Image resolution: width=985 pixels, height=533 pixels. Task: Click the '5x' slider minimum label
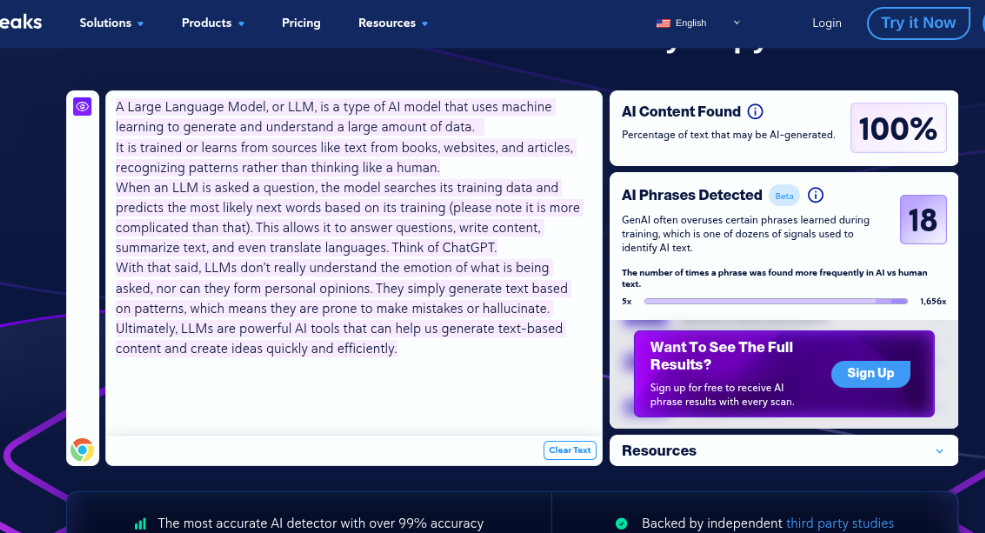(626, 301)
